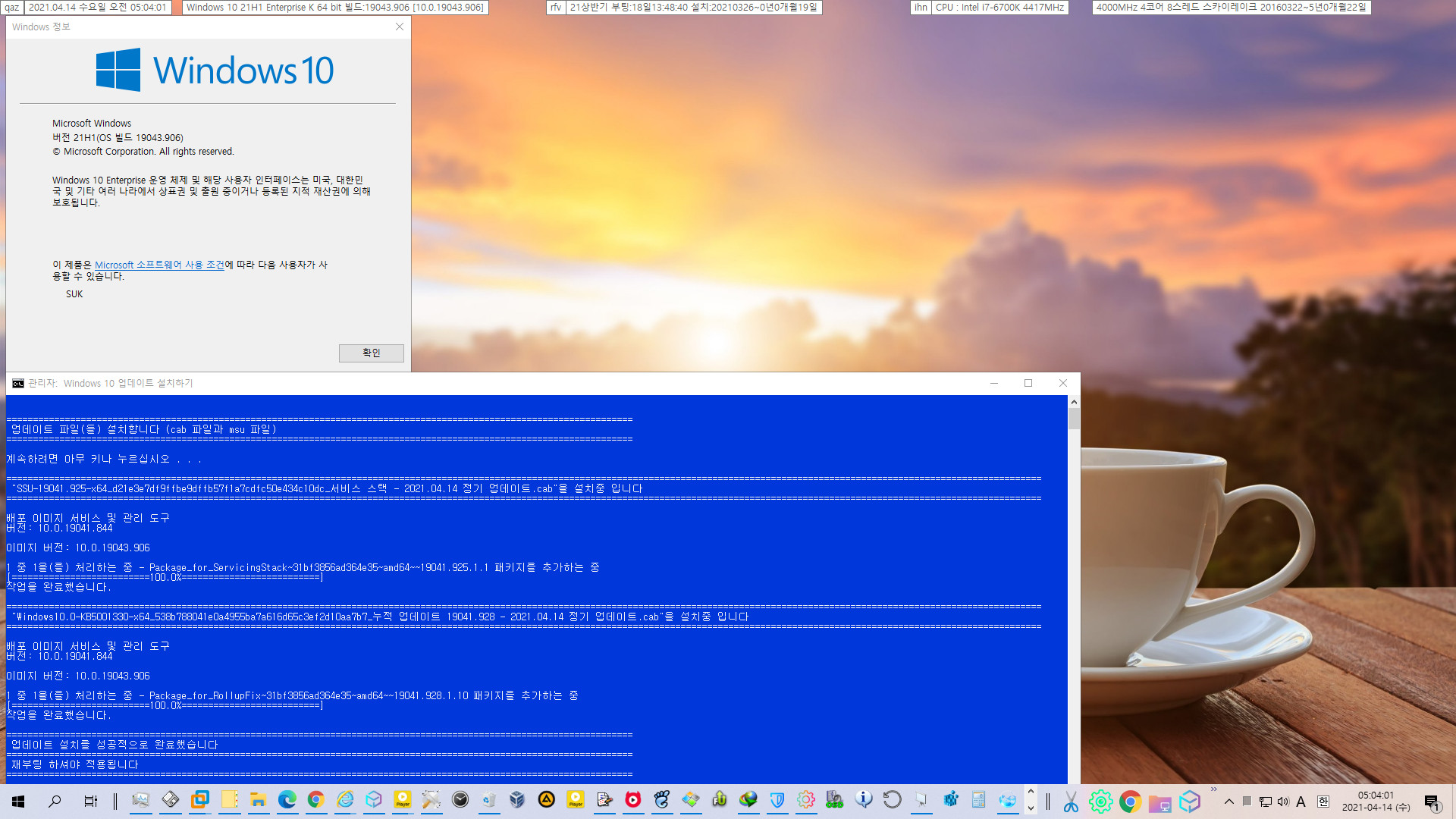Maximize the Windows 10 업데이트 설치하기 console
Image resolution: width=1456 pixels, height=819 pixels.
(1028, 383)
